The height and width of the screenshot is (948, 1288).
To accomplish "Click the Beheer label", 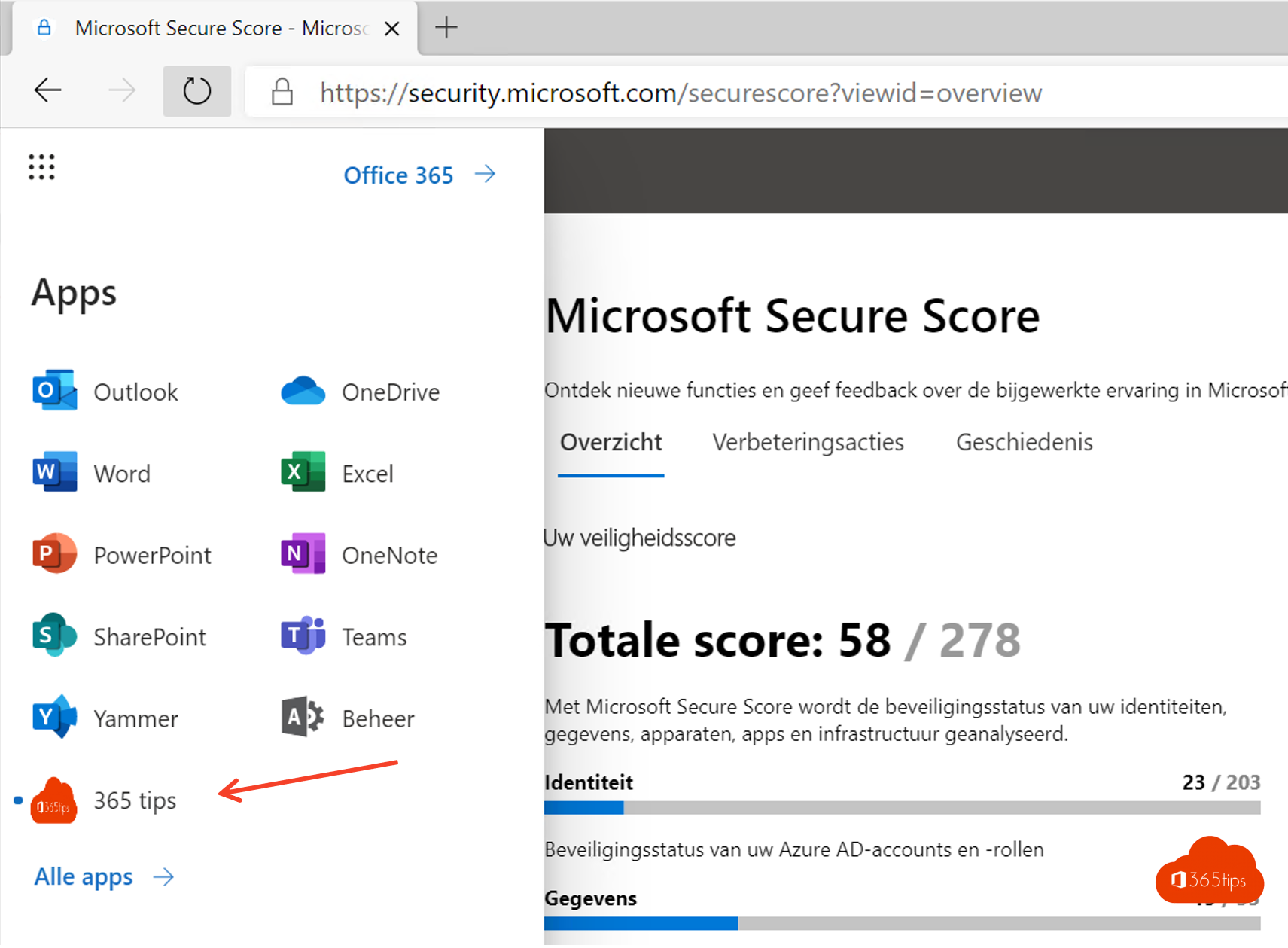I will tap(378, 719).
